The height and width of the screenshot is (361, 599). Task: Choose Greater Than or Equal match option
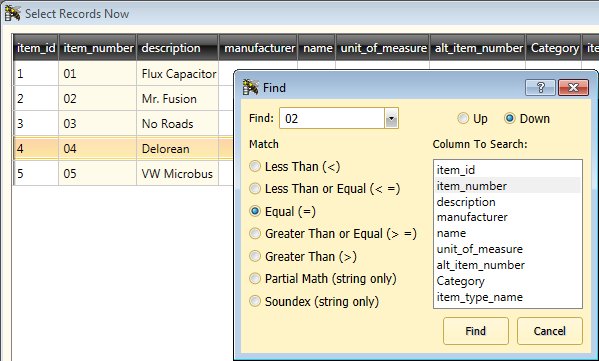coord(333,233)
